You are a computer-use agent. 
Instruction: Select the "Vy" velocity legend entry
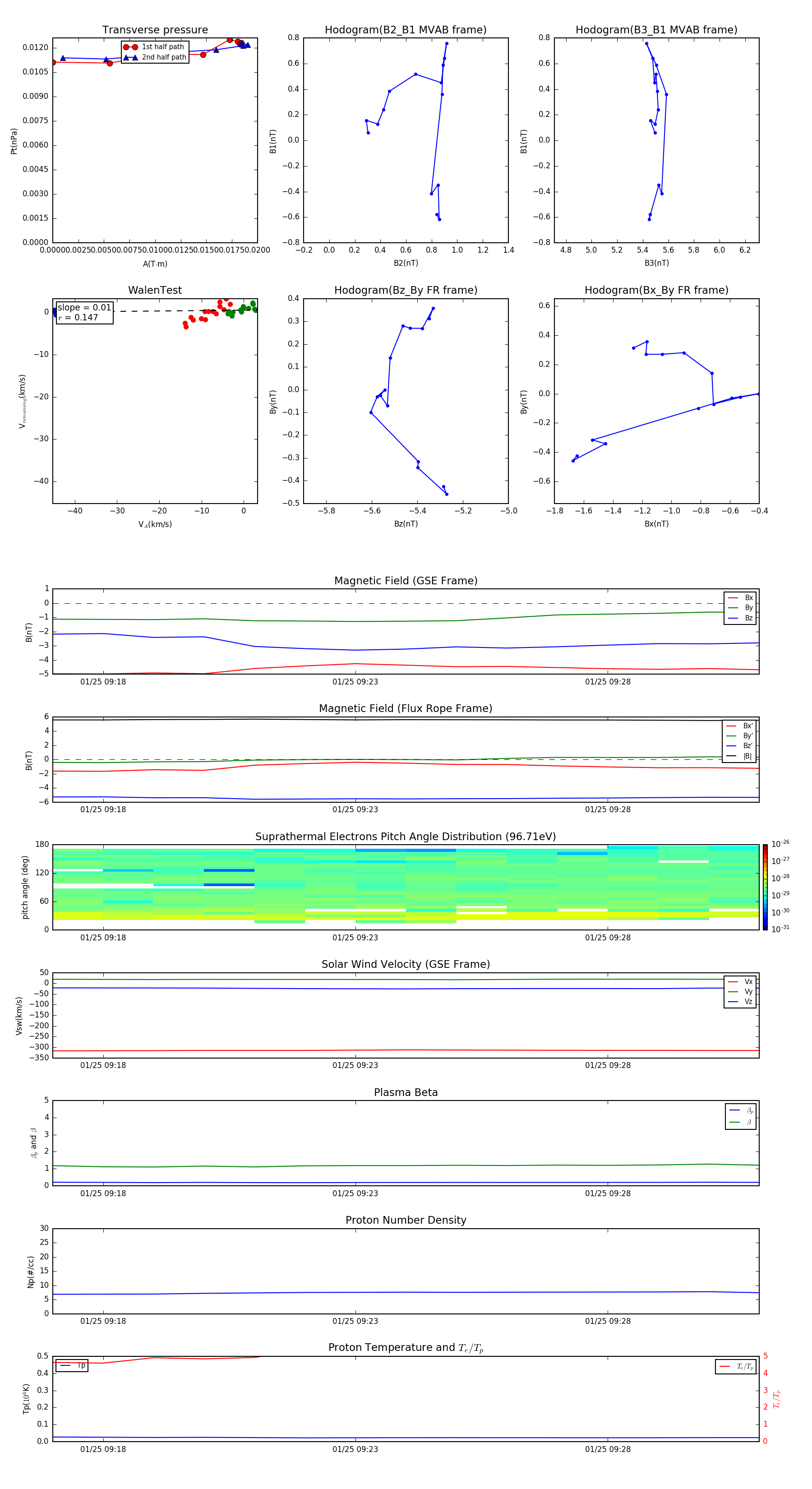pyautogui.click(x=740, y=991)
